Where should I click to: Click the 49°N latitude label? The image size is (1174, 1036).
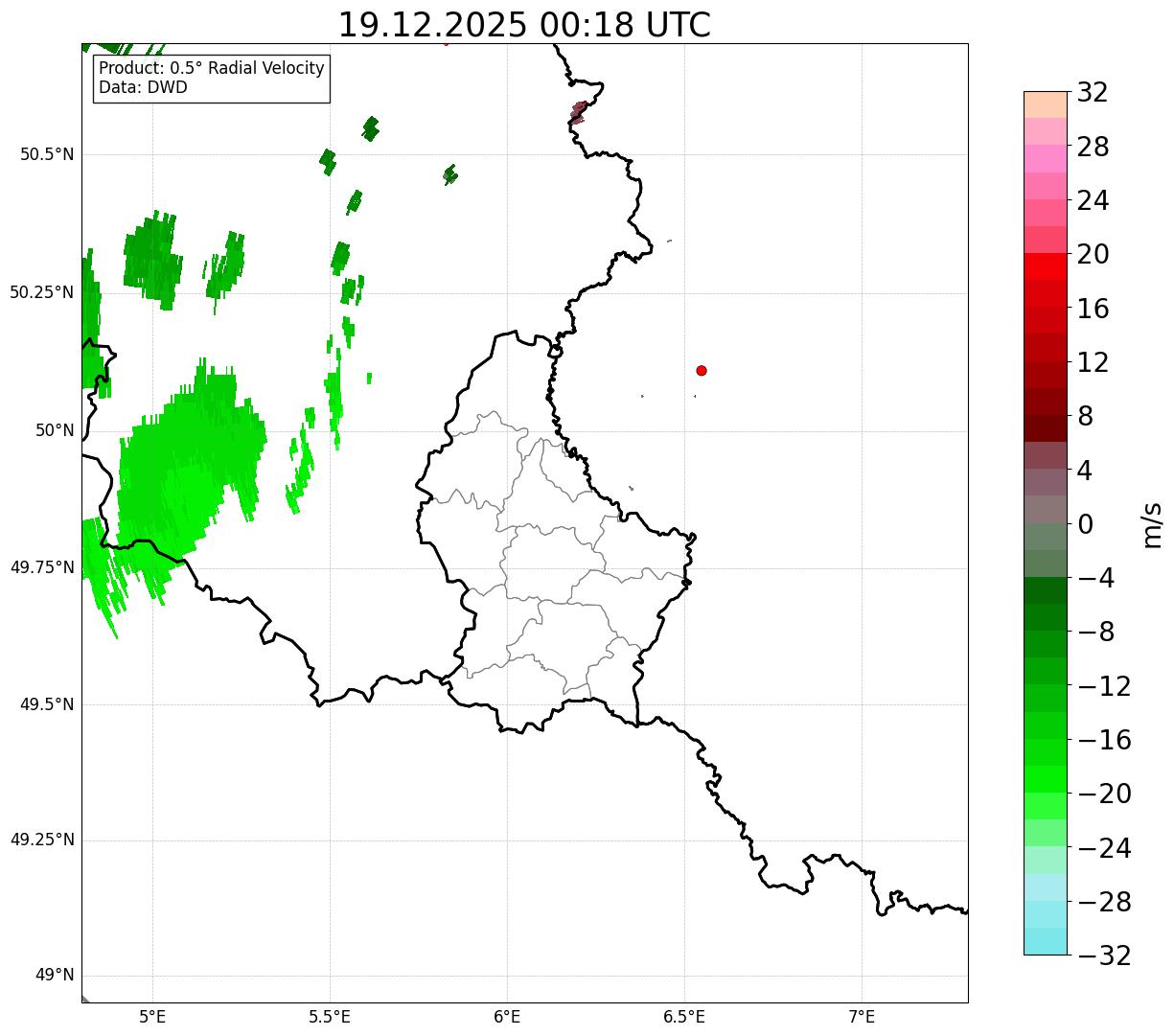(x=55, y=976)
